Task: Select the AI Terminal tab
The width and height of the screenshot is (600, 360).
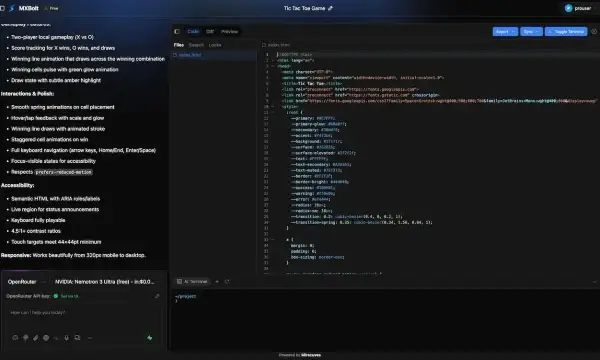Action: click(192, 282)
